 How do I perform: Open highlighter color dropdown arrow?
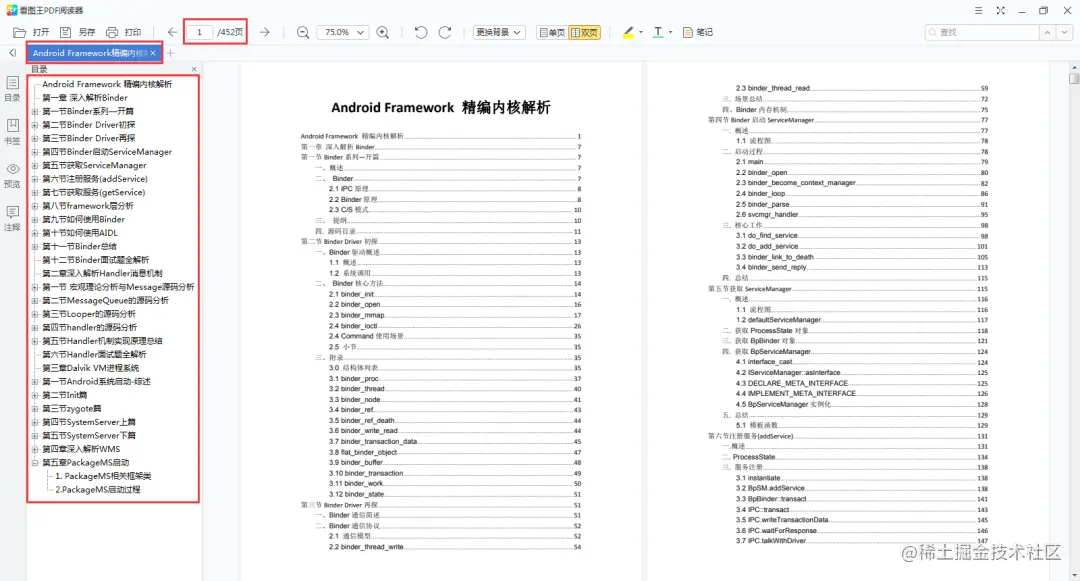pyautogui.click(x=641, y=32)
